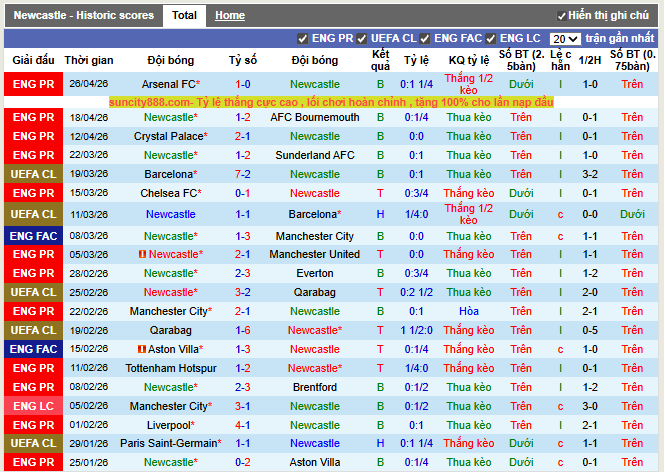Click the UEFA CL badge on 19/03/26 row
The width and height of the screenshot is (665, 472).
coord(34,174)
